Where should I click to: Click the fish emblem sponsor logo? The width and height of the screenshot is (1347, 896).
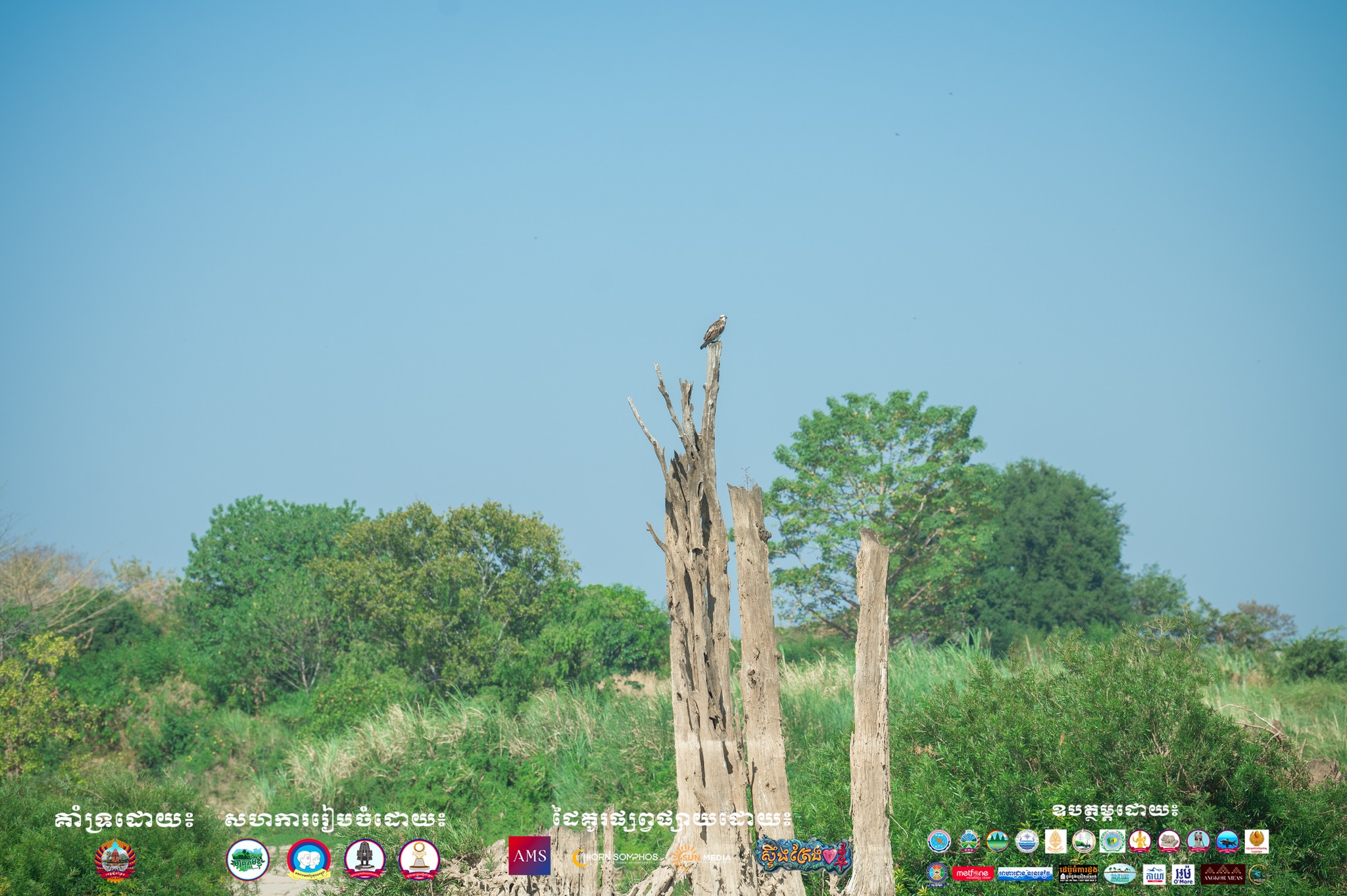click(x=1228, y=841)
